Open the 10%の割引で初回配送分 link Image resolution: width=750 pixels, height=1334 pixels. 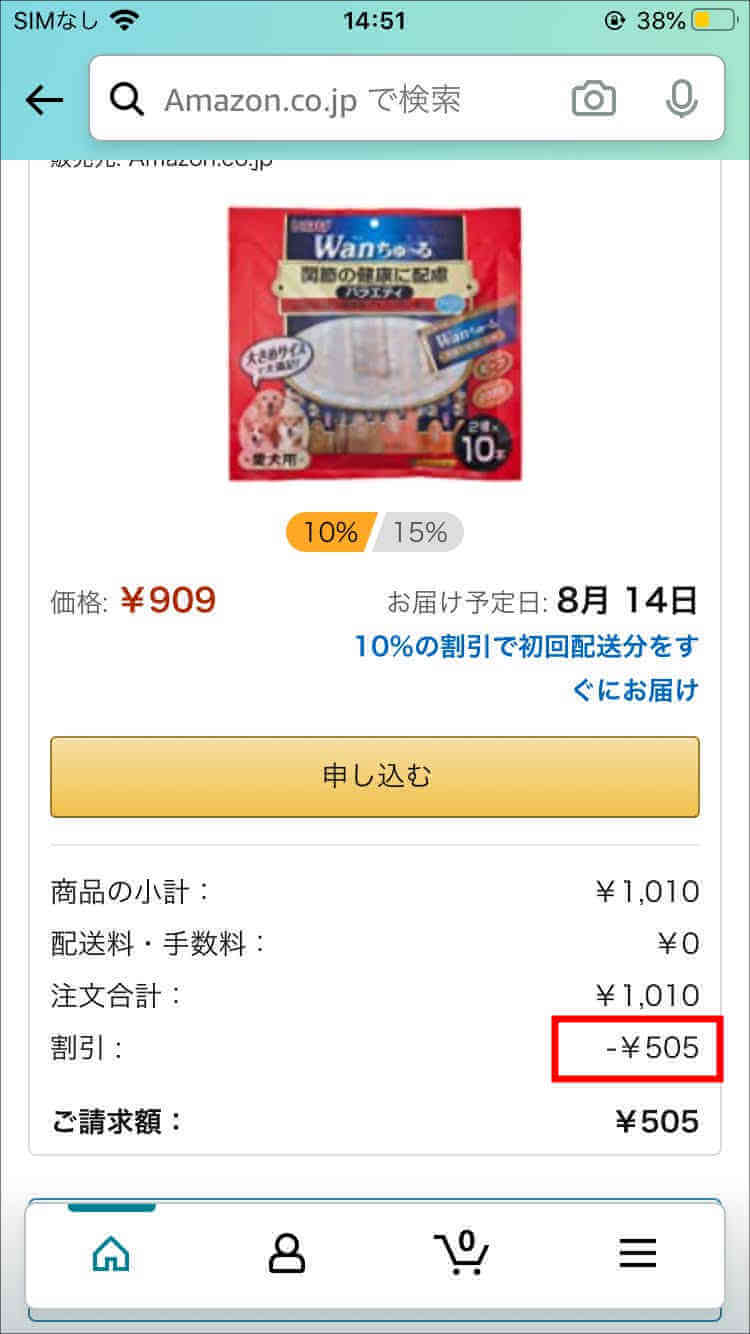point(526,667)
